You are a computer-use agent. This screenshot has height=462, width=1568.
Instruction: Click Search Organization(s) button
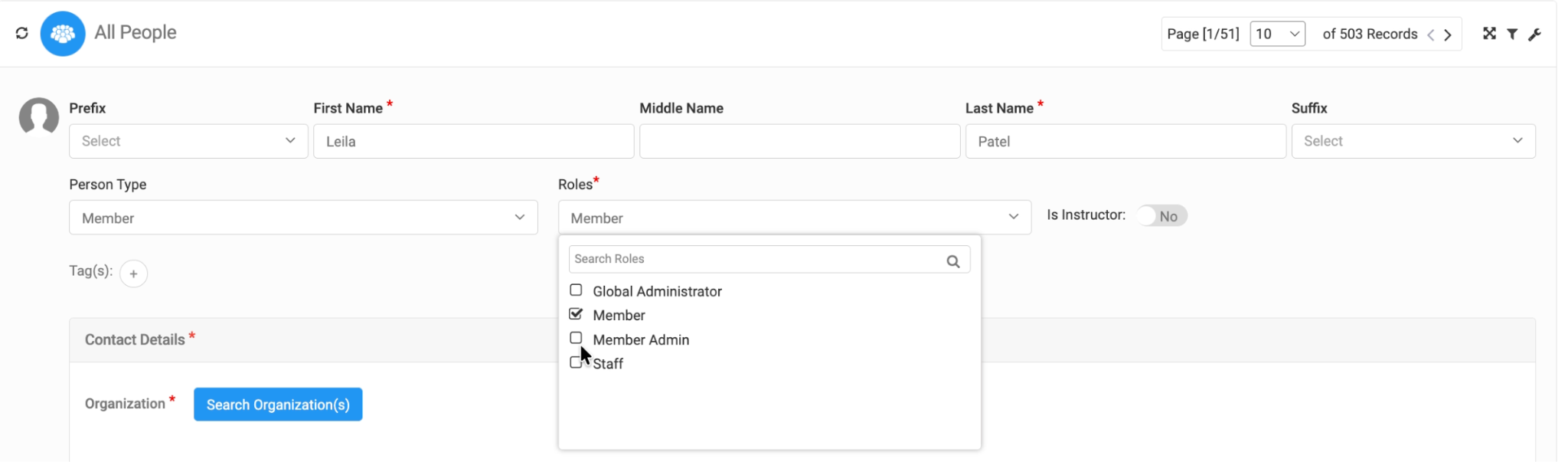pos(278,405)
